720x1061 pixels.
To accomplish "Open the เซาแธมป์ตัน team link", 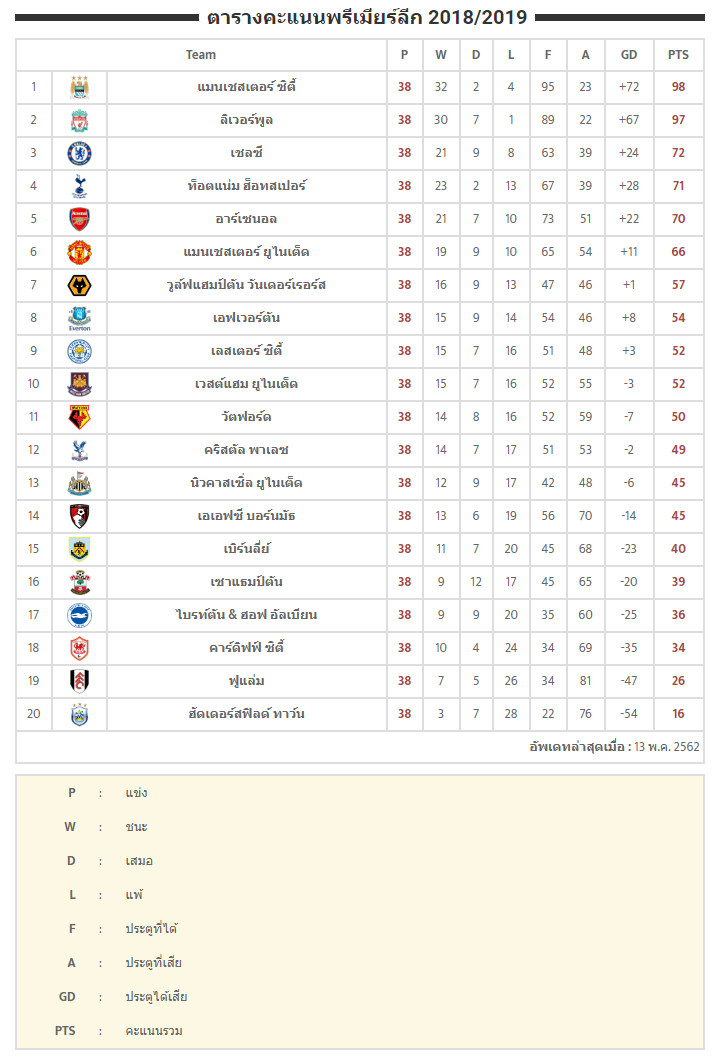I will pos(246,582).
